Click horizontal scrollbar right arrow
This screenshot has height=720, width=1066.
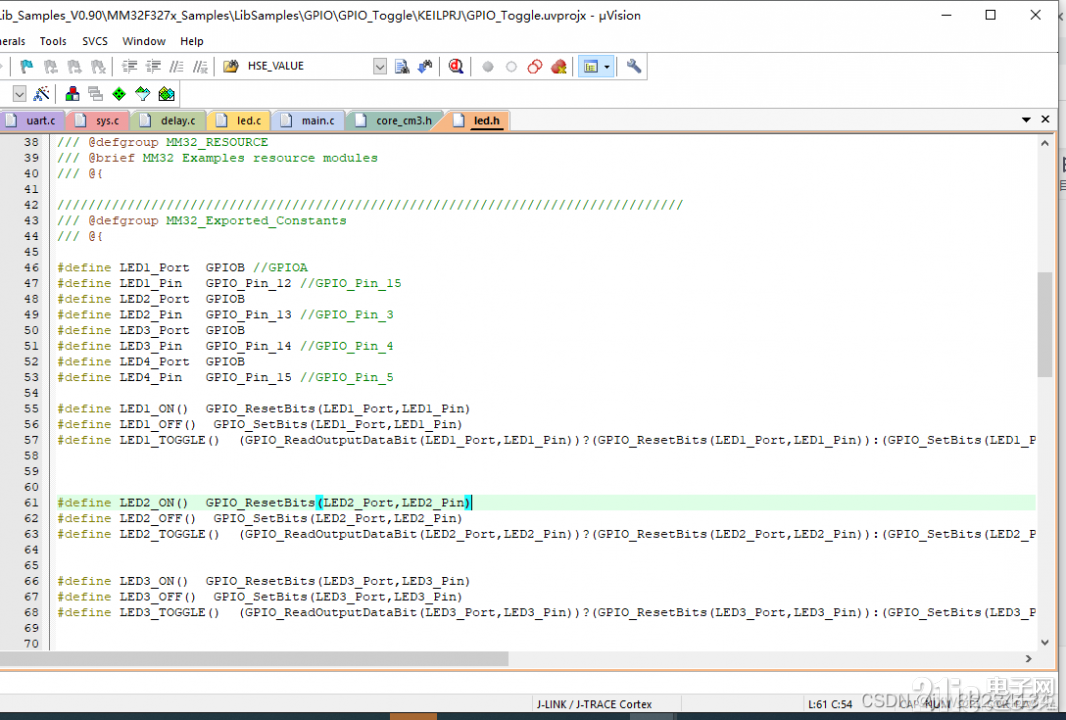tap(1029, 658)
